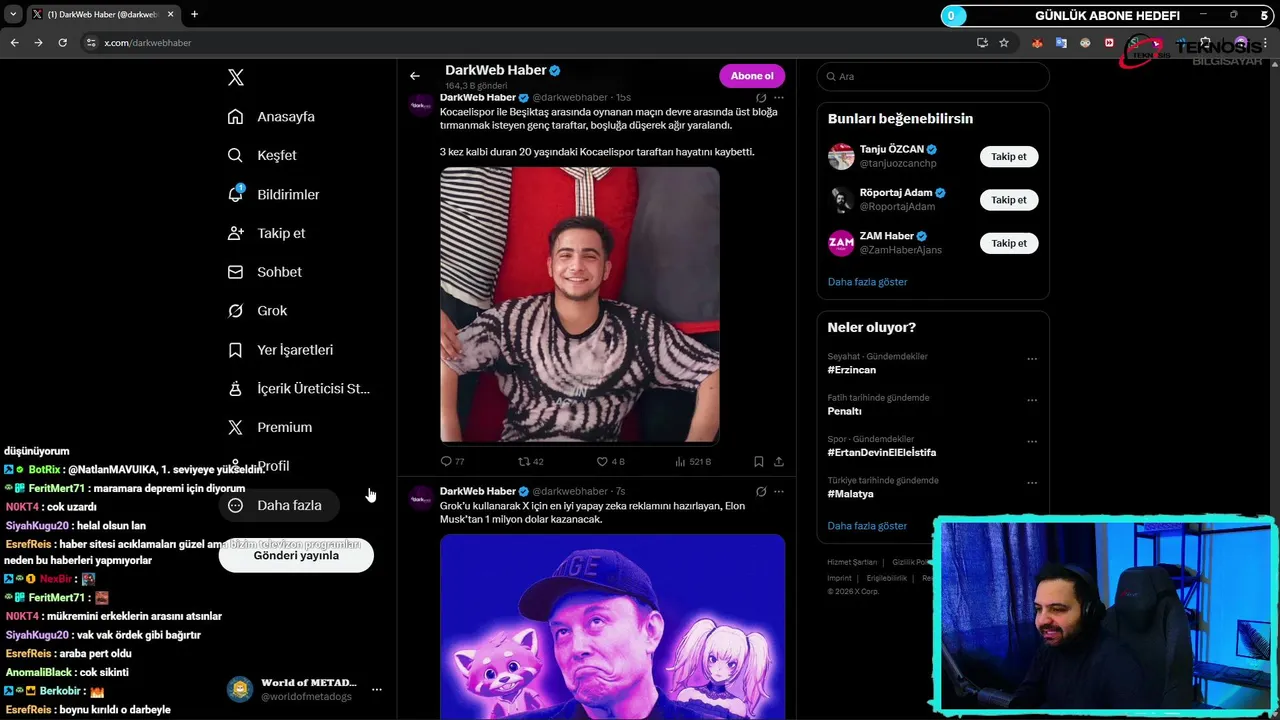The height and width of the screenshot is (720, 1280).
Task: Click the address bar with x.com/darkwebhaber
Action: click(x=530, y=43)
